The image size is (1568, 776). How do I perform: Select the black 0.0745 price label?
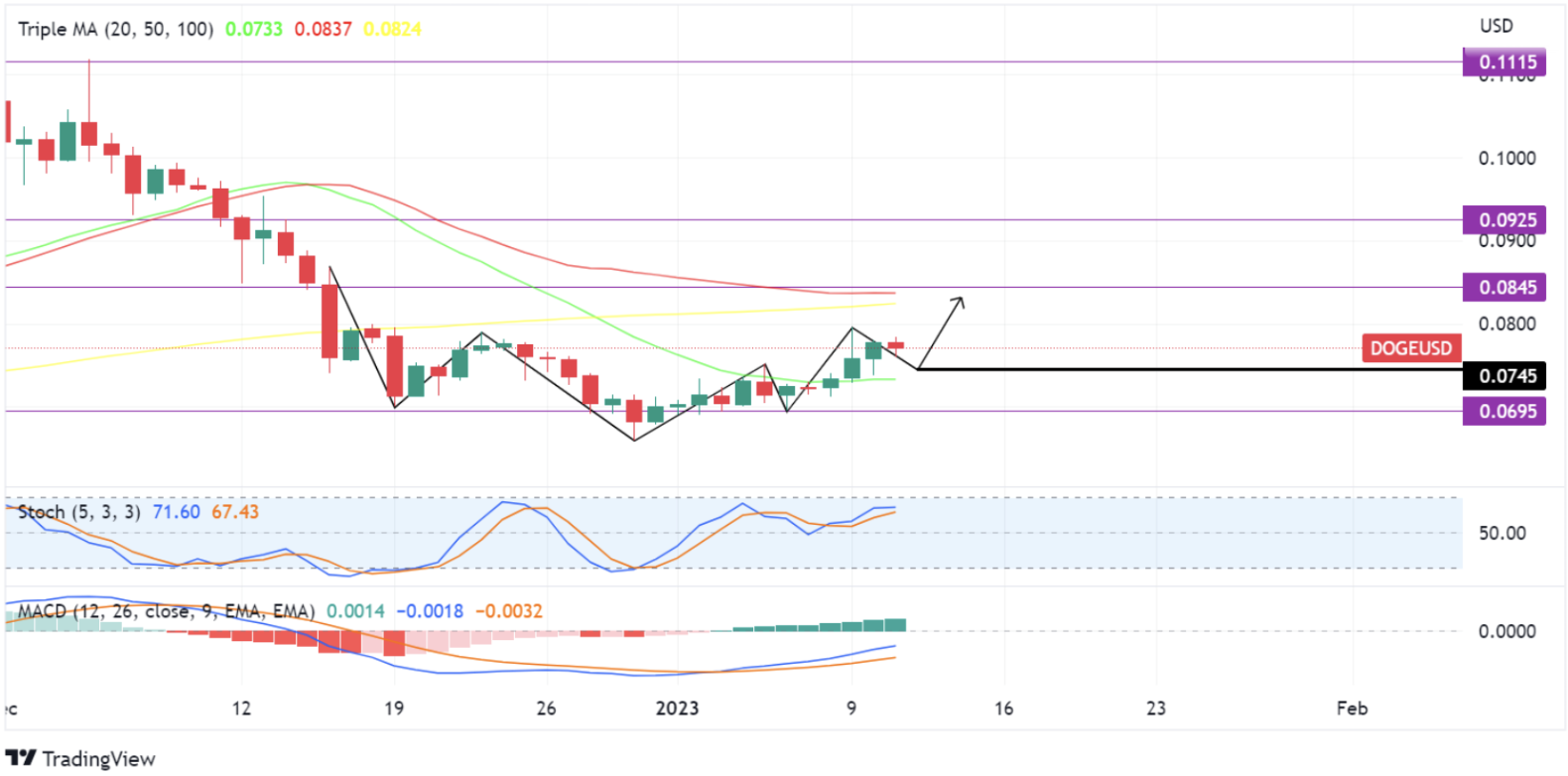click(x=1505, y=375)
